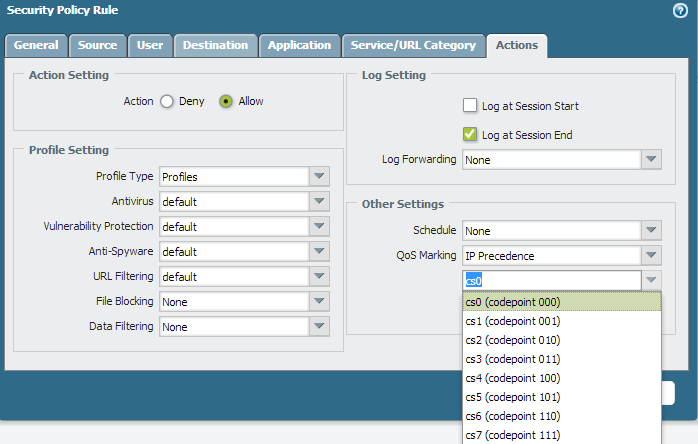
Task: Open the Schedule dropdown arrow
Action: [651, 231]
